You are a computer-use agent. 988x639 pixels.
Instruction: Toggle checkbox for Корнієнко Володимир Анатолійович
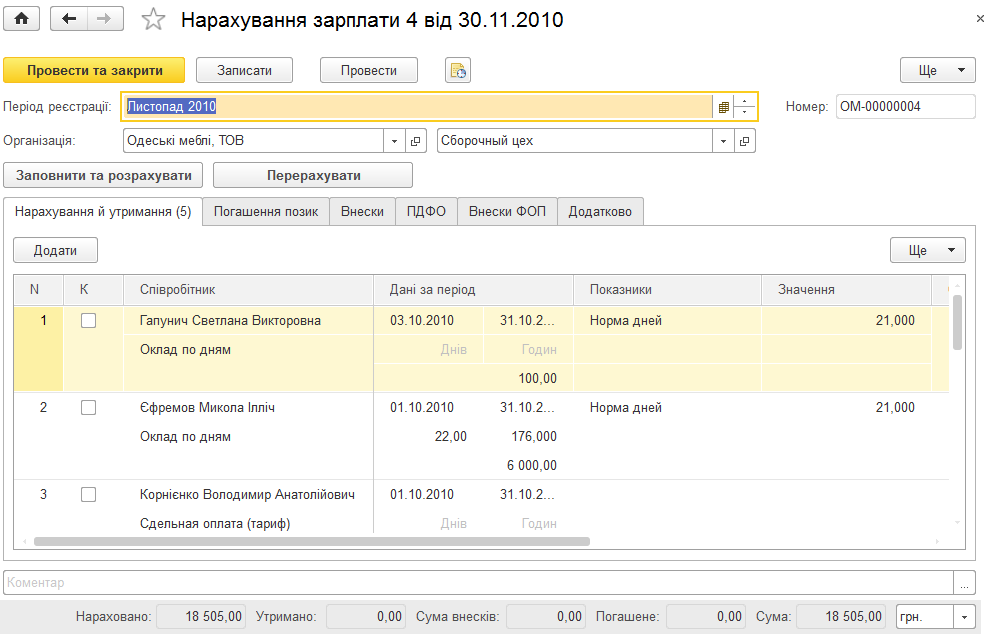(x=88, y=495)
